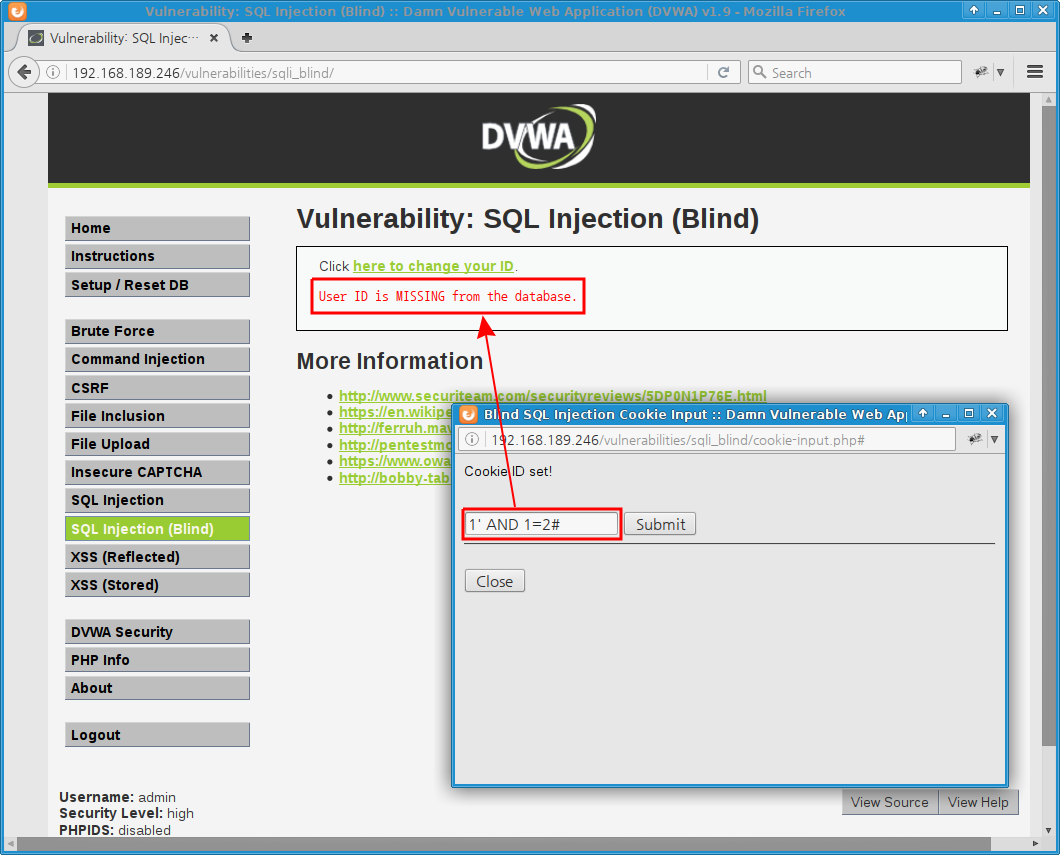Click the View Source button
Viewport: 1060px width, 855px height.
tap(889, 802)
